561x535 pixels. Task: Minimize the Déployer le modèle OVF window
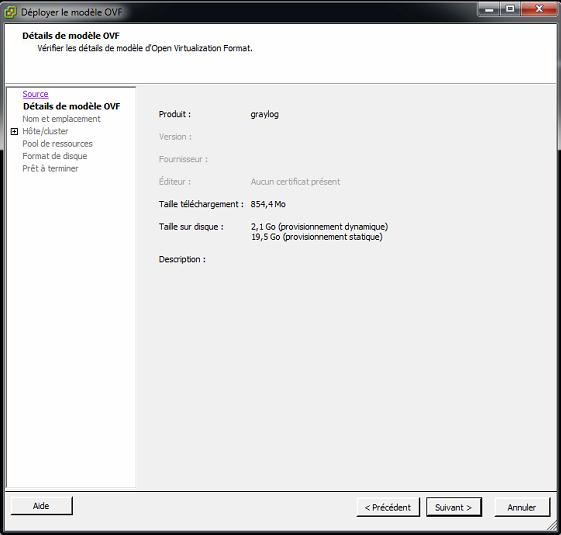[489, 9]
